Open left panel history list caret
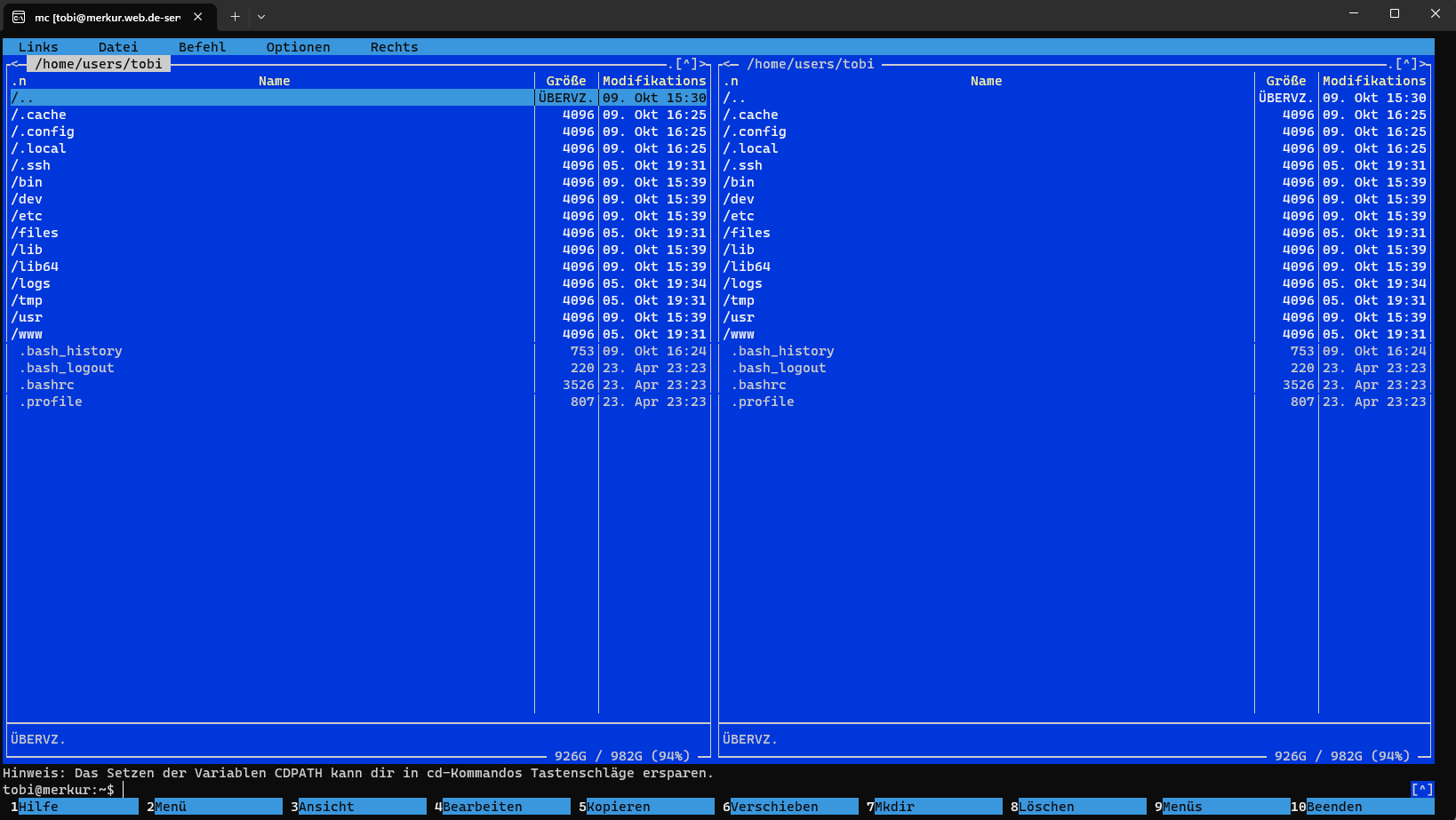Viewport: 1456px width, 820px height. (686, 64)
